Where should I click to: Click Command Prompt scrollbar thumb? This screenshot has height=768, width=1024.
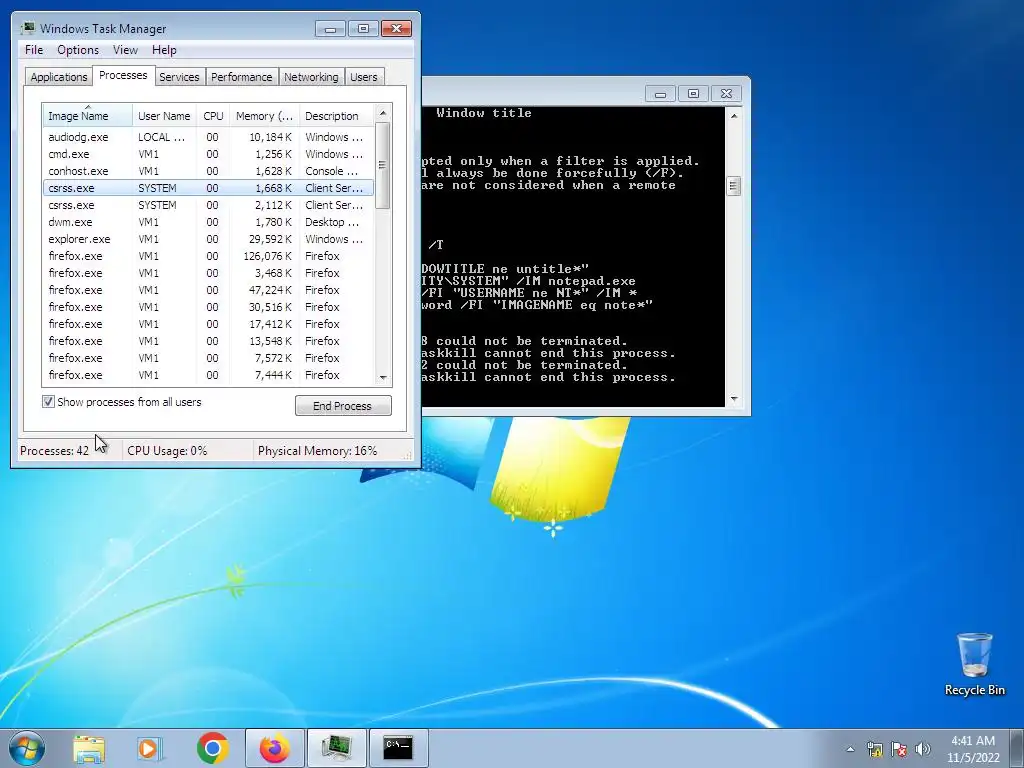[x=734, y=186]
